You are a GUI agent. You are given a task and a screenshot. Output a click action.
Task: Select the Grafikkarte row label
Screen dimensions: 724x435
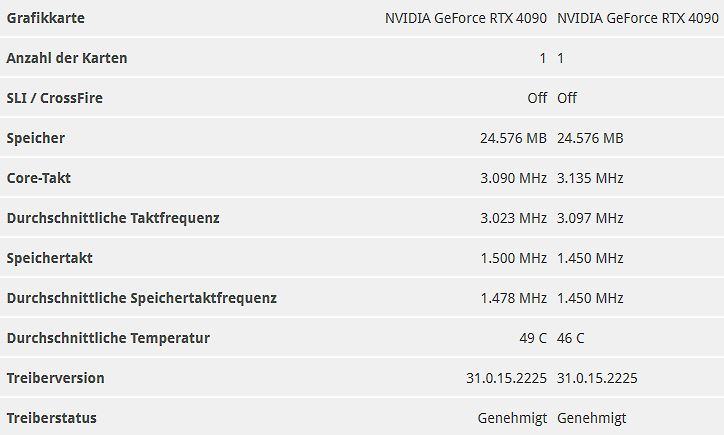point(46,18)
